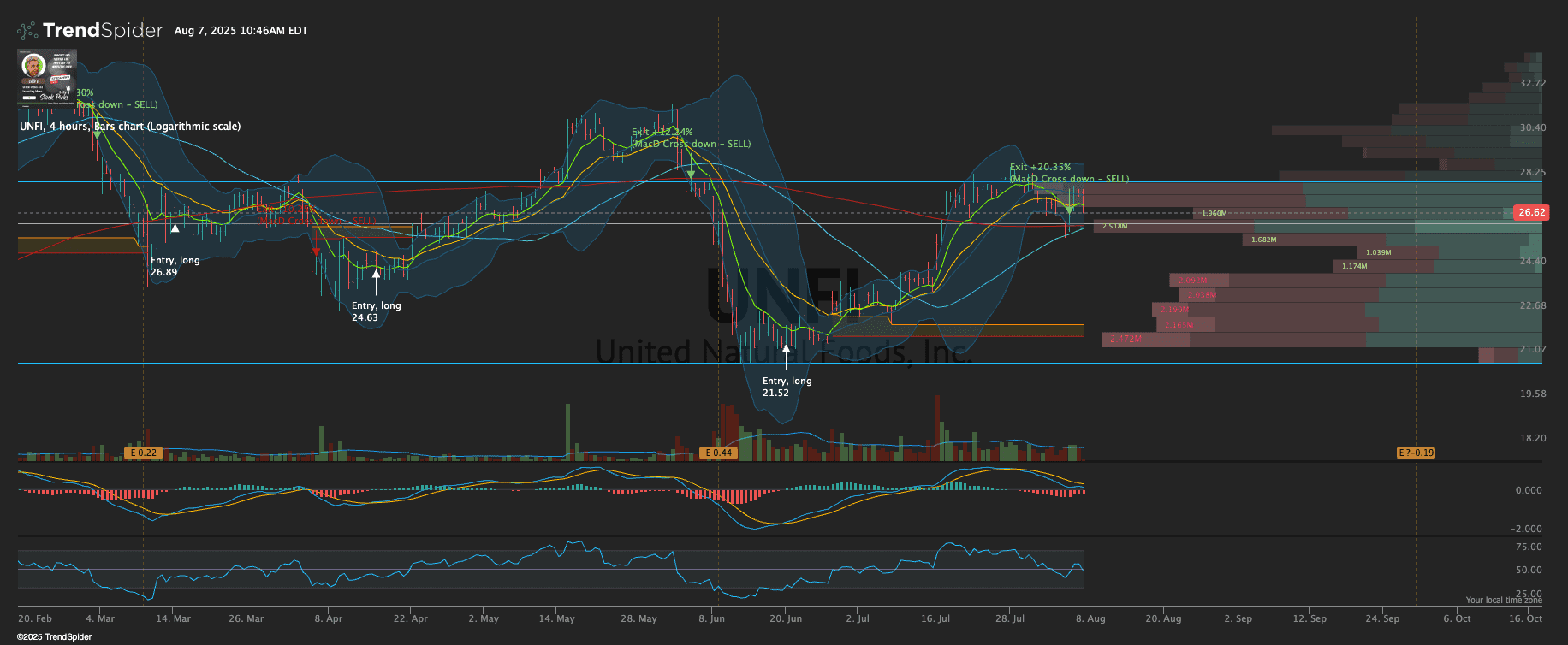Click green exit triangle below Exit +12.24%
1568x645 pixels.
691,175
